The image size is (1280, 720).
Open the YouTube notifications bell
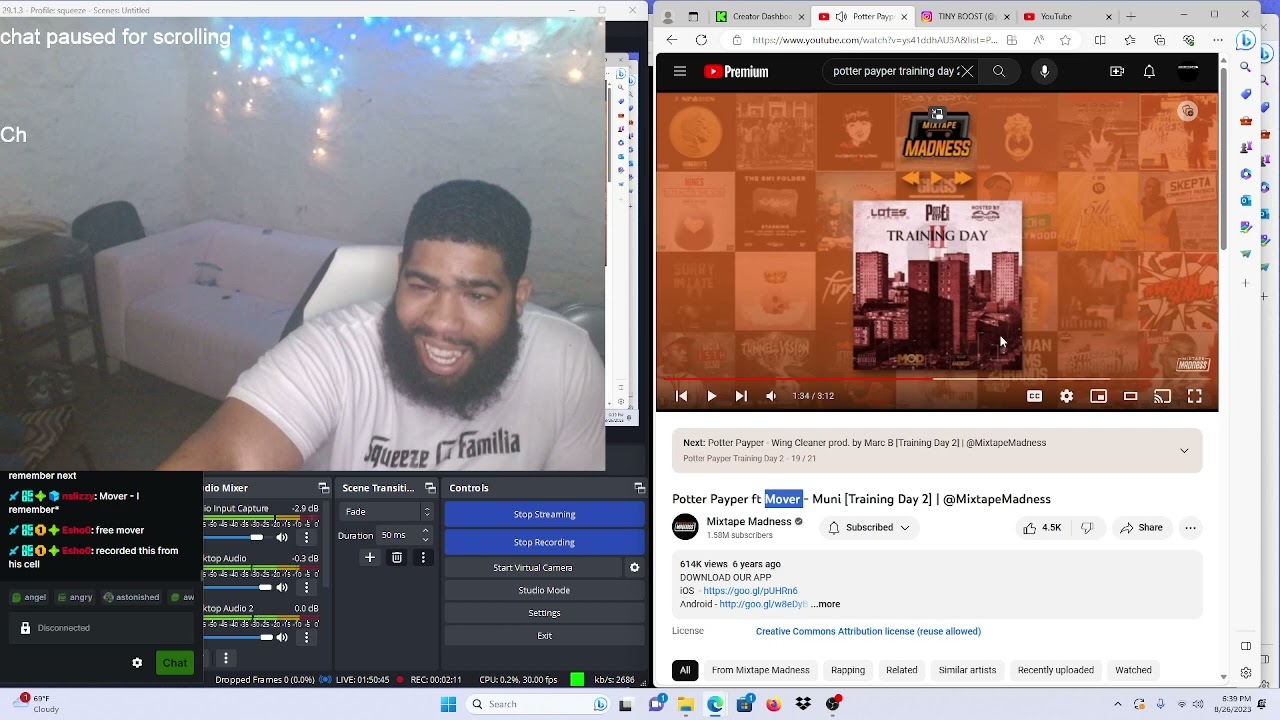click(x=1149, y=71)
